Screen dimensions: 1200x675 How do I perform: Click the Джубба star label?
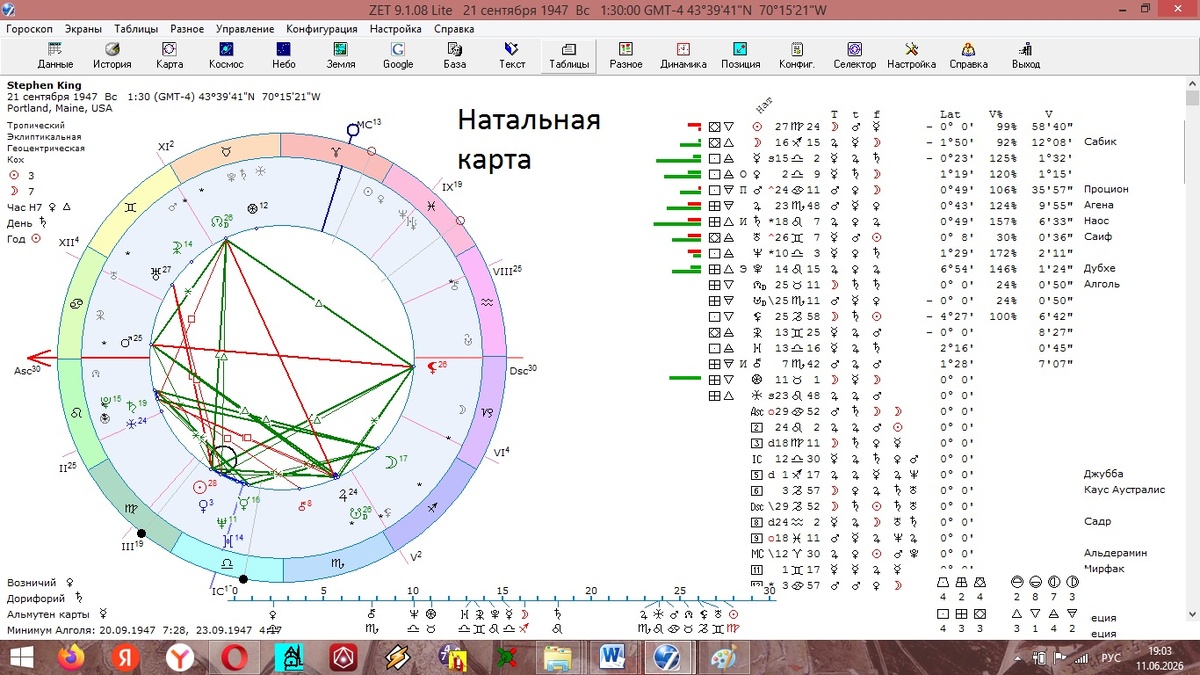pyautogui.click(x=1104, y=474)
